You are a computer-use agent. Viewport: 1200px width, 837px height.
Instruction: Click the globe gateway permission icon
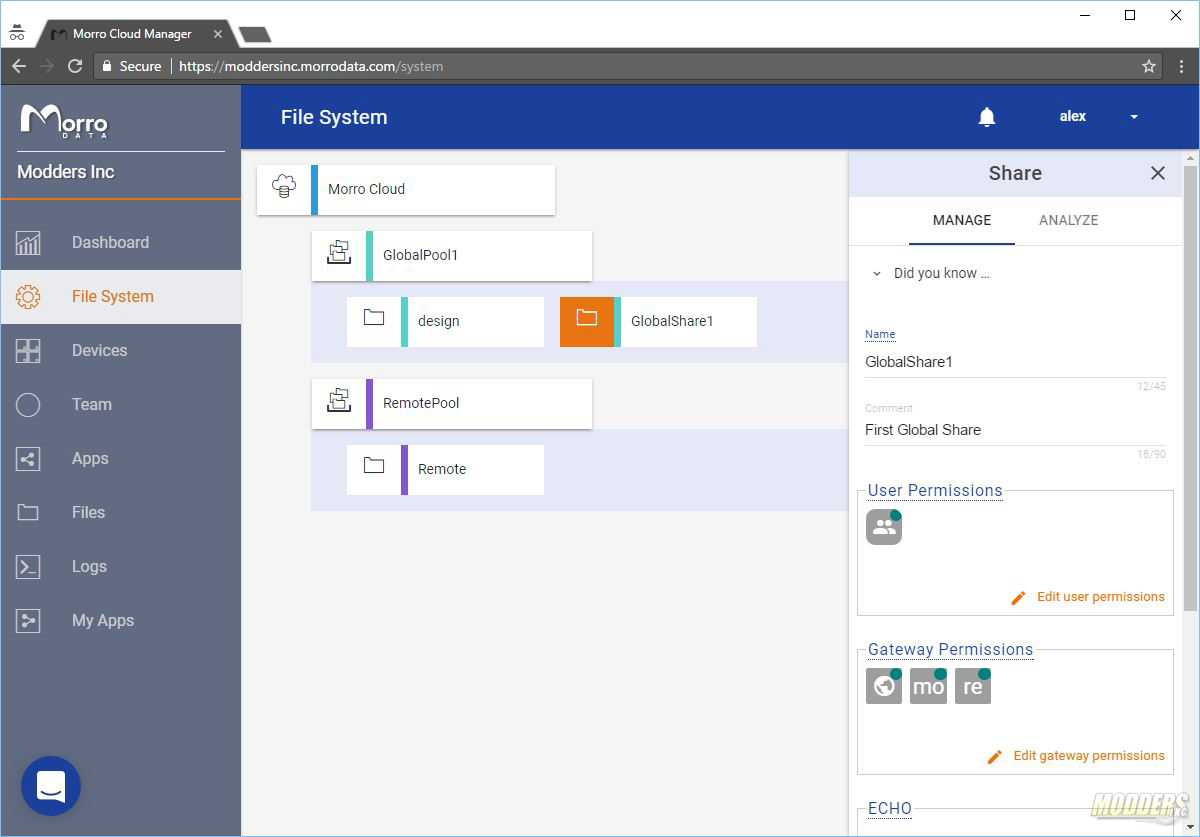tap(884, 686)
